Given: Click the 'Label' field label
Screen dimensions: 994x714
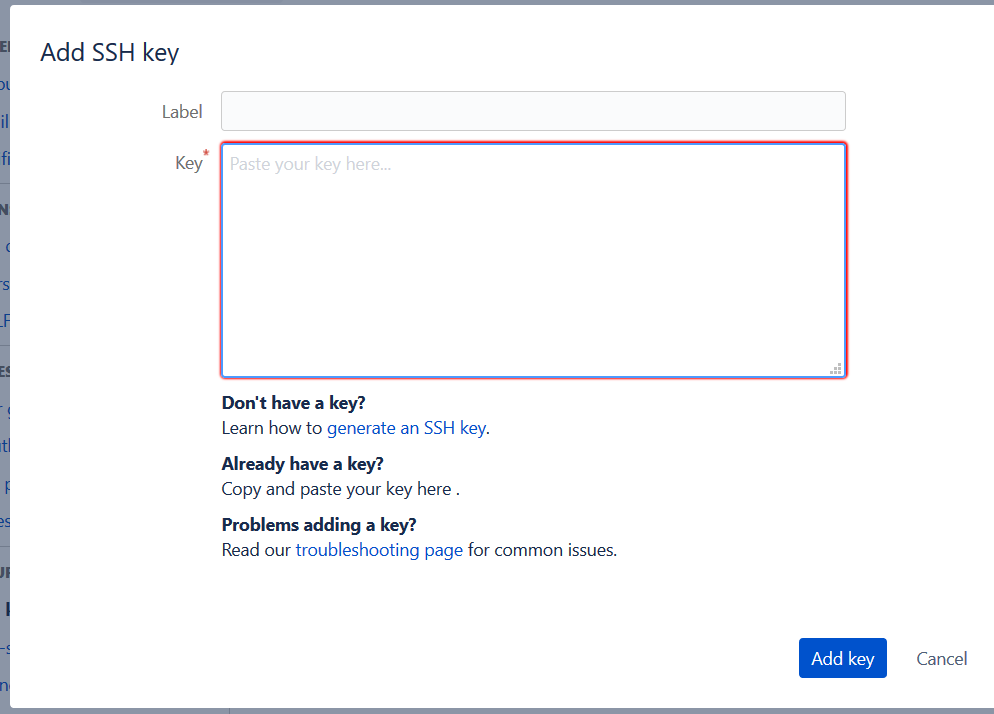Looking at the screenshot, I should pyautogui.click(x=182, y=112).
